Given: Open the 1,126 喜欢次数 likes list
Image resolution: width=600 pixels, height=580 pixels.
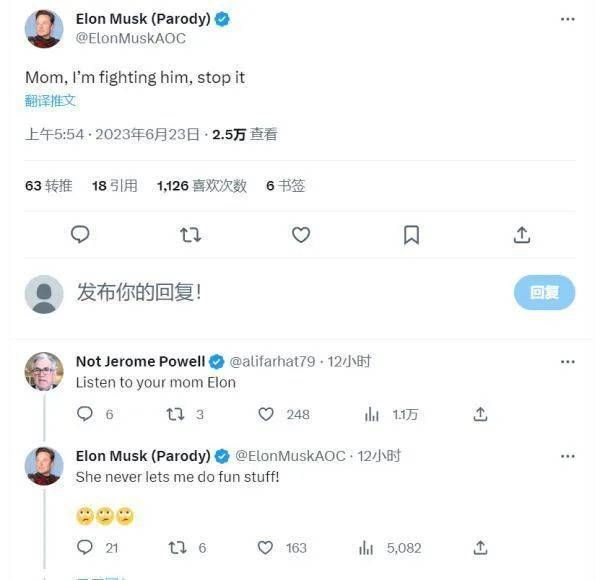Looking at the screenshot, I should click(x=202, y=186).
